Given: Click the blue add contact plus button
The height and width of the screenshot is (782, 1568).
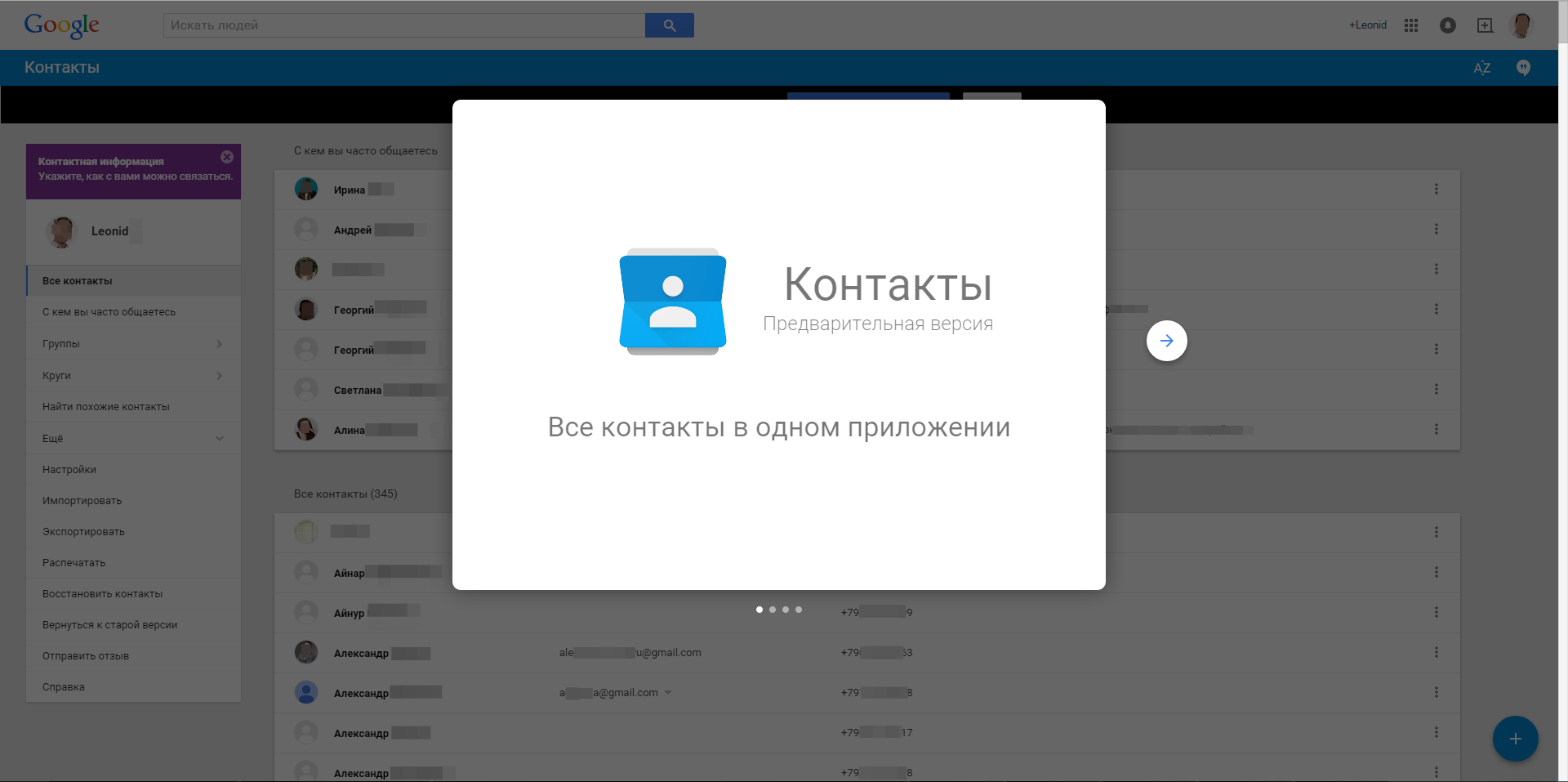Looking at the screenshot, I should tap(1516, 739).
